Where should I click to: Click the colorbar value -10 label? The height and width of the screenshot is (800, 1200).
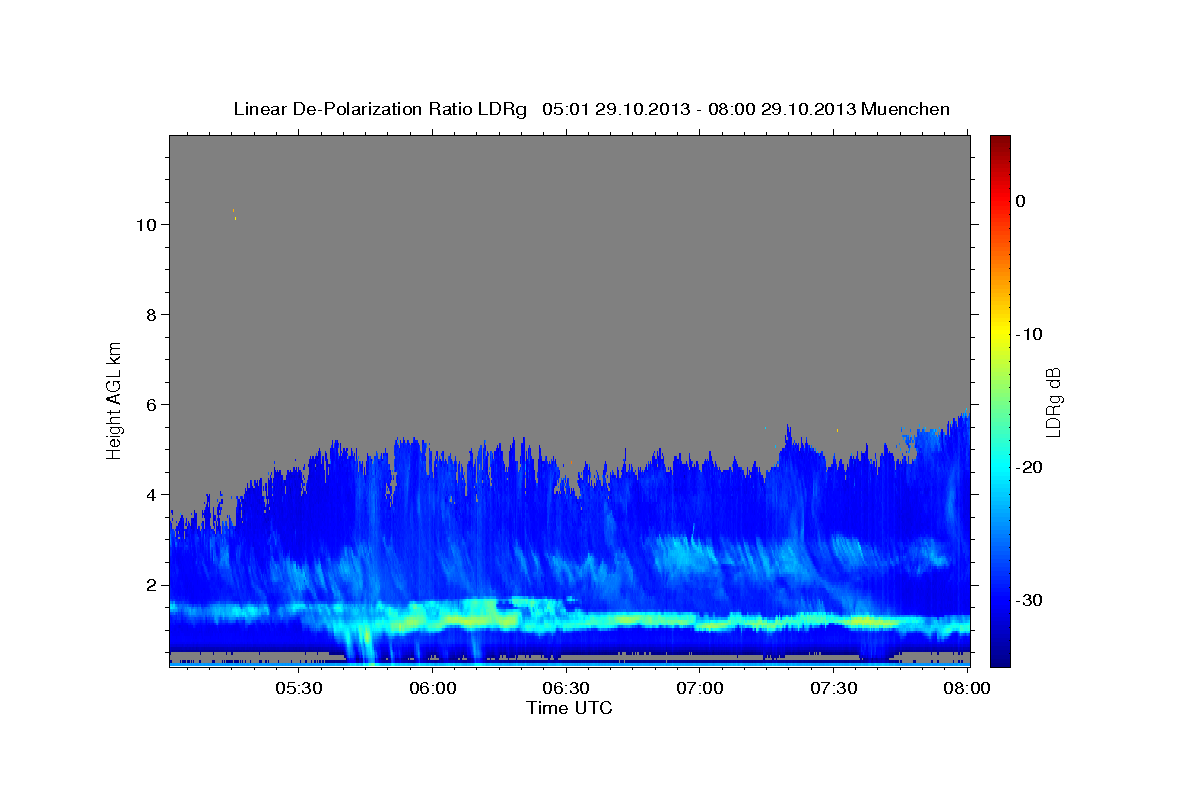coord(1029,334)
